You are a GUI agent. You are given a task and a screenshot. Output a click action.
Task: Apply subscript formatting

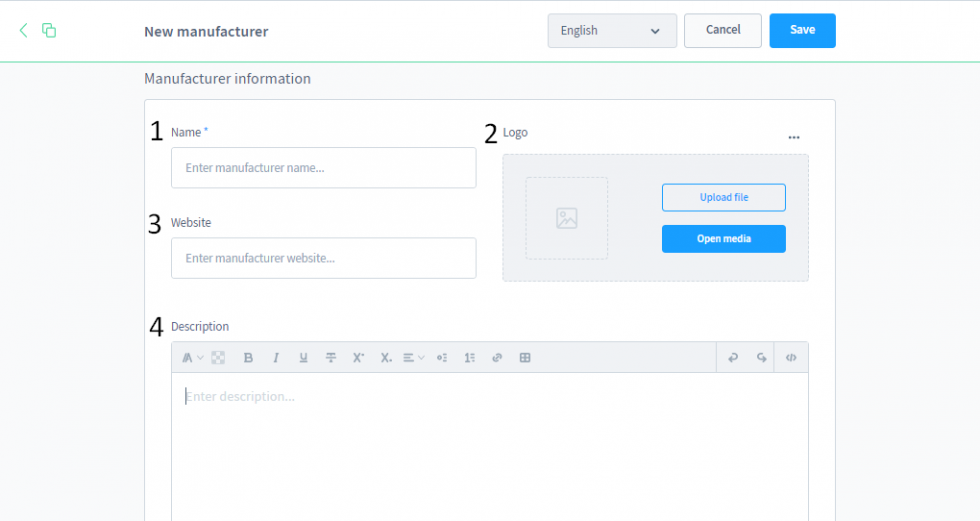(x=386, y=358)
